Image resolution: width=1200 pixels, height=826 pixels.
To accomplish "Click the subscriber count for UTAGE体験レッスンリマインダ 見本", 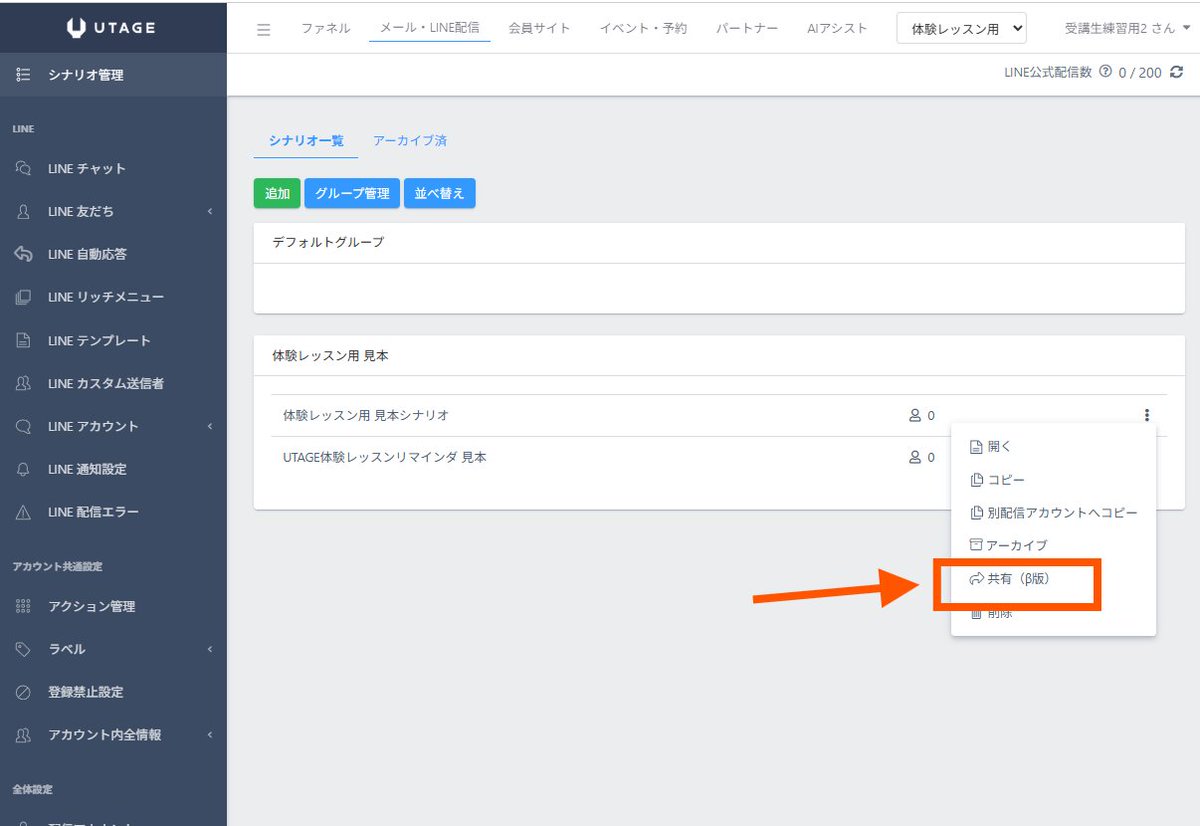I will [x=921, y=457].
